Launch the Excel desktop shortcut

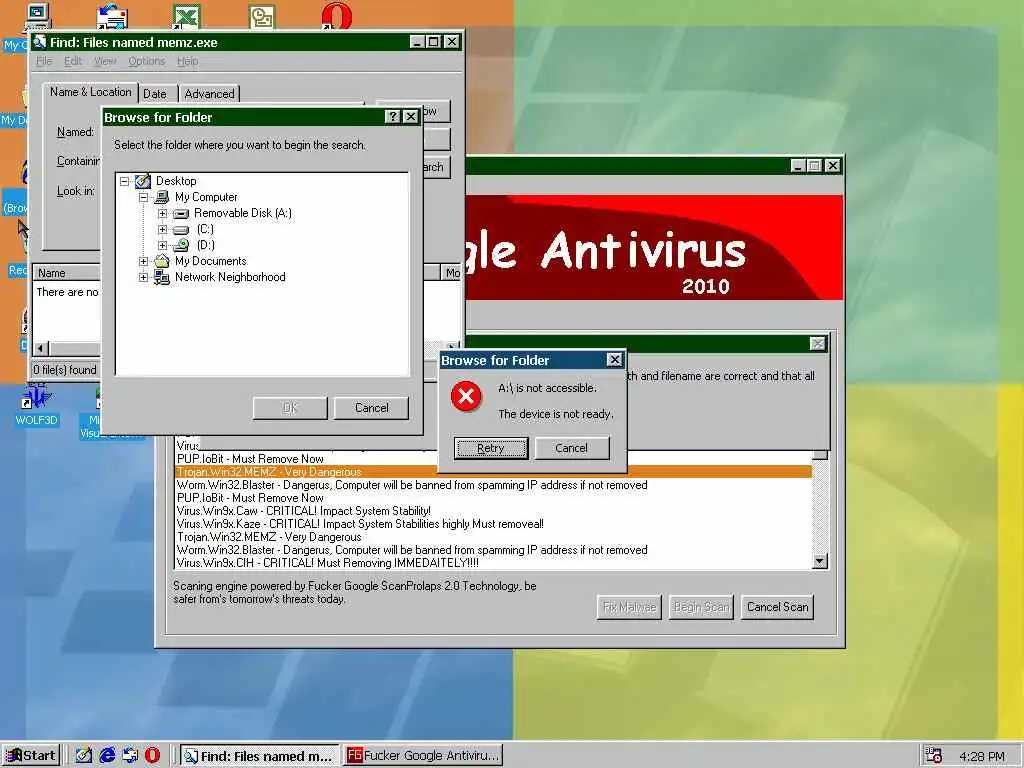tap(186, 16)
